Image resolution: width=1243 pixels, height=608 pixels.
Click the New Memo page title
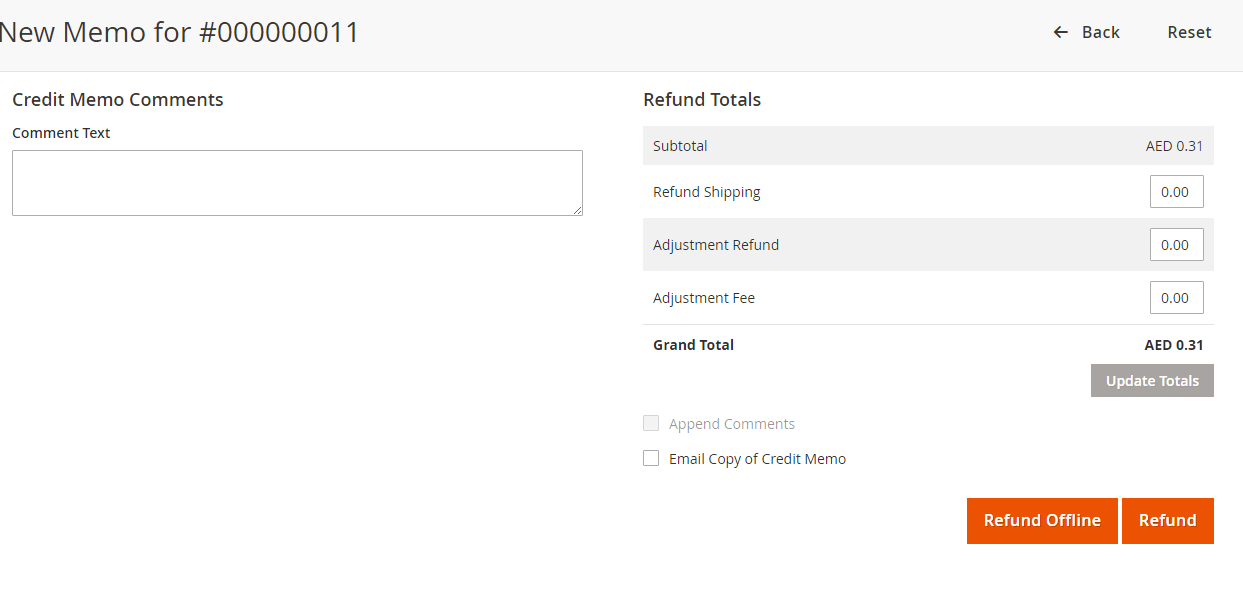click(x=180, y=33)
